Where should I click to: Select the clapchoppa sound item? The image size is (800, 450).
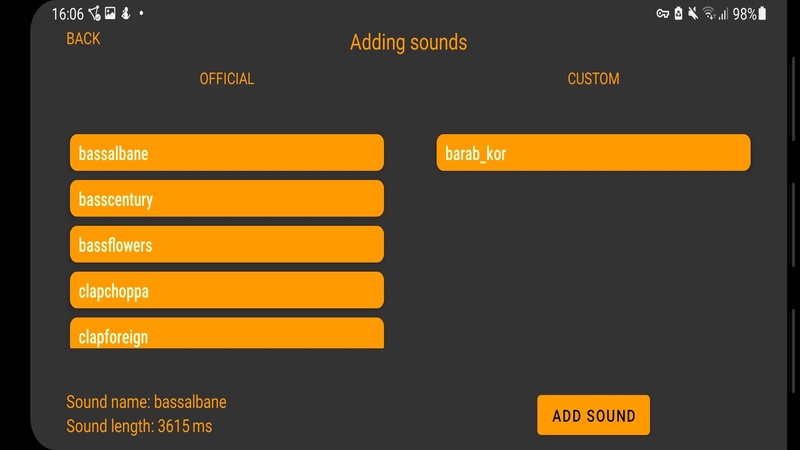(x=227, y=291)
